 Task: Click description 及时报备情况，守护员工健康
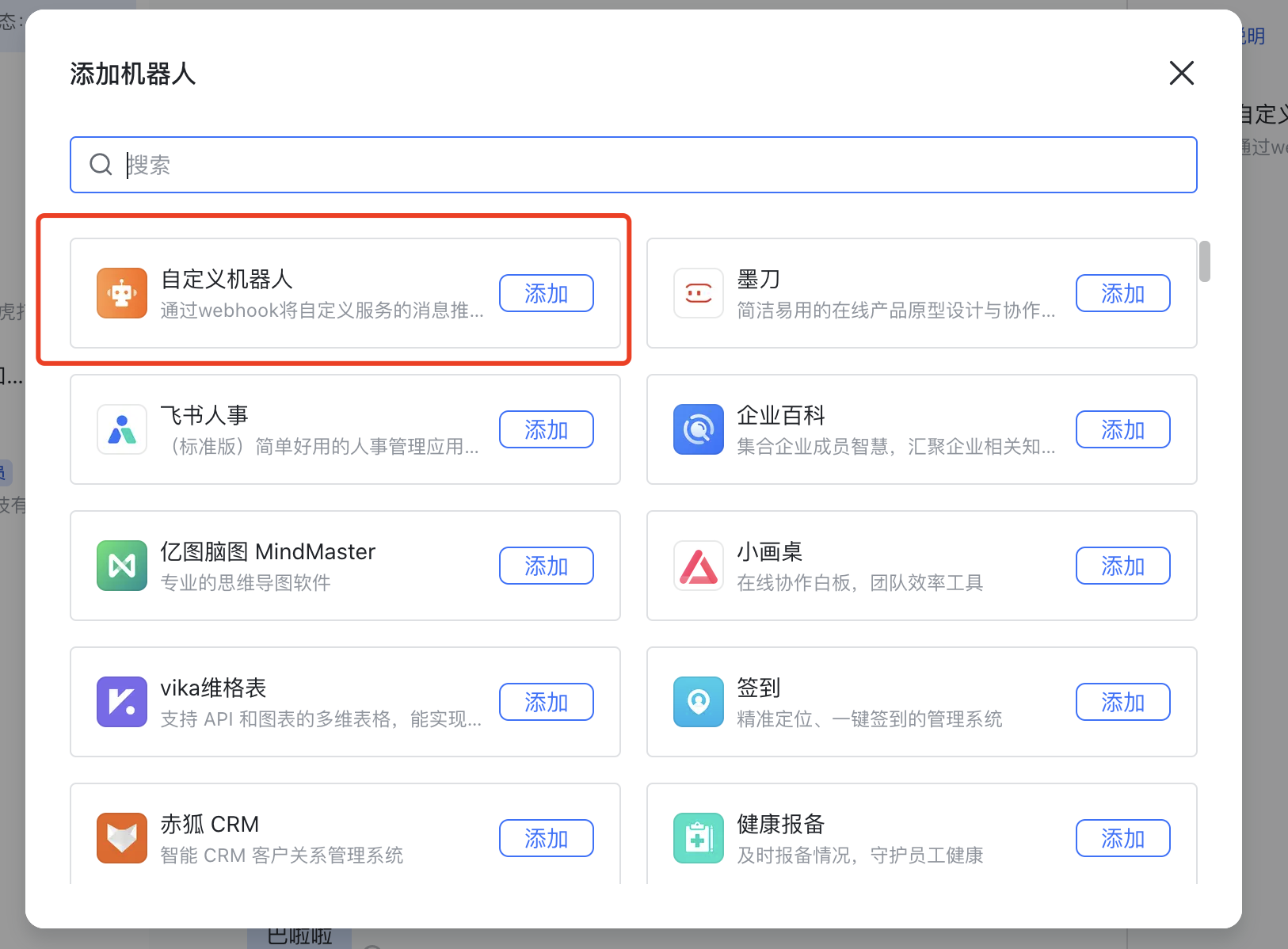click(860, 856)
